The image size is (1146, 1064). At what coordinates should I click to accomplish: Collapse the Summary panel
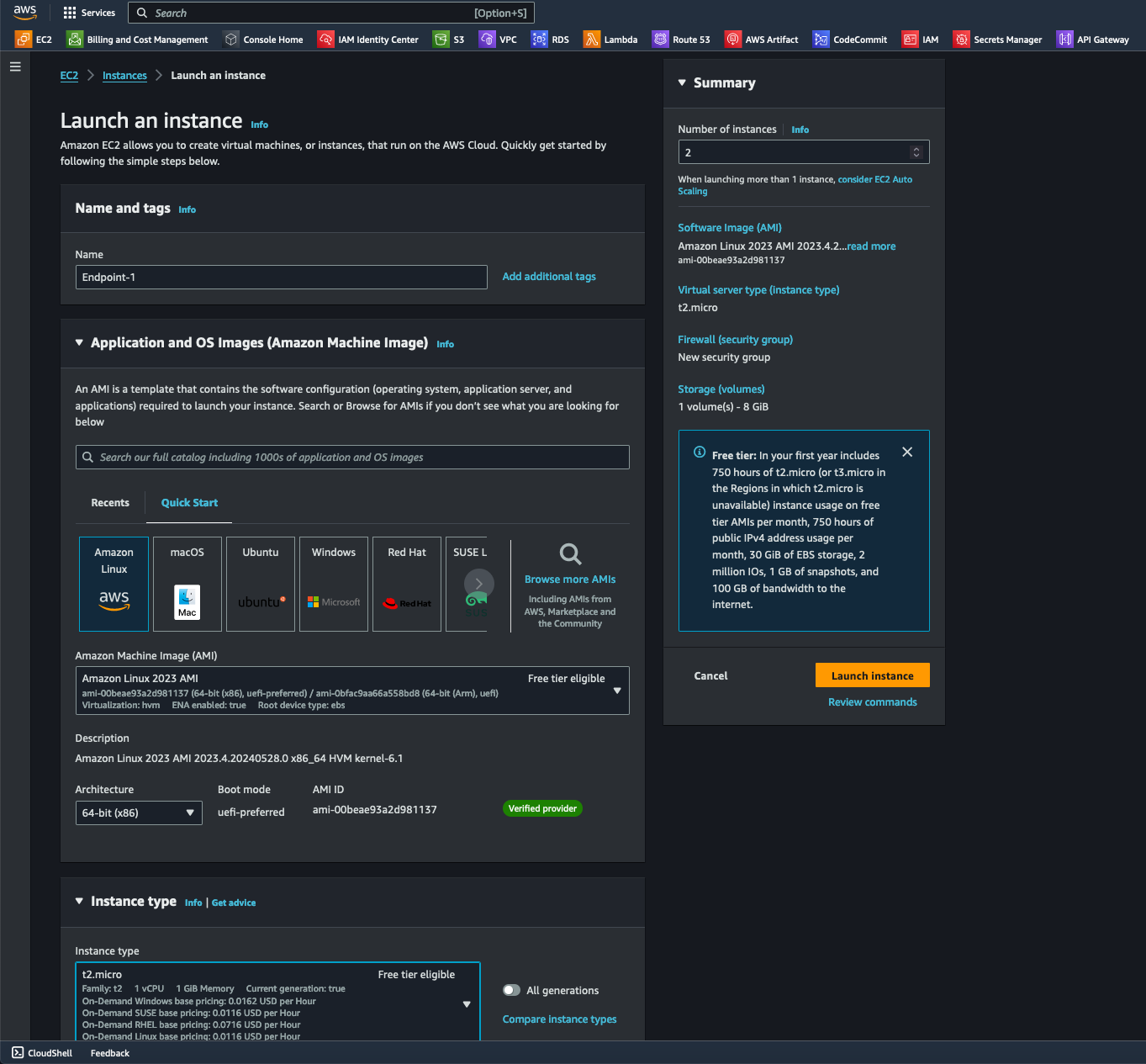coord(682,82)
